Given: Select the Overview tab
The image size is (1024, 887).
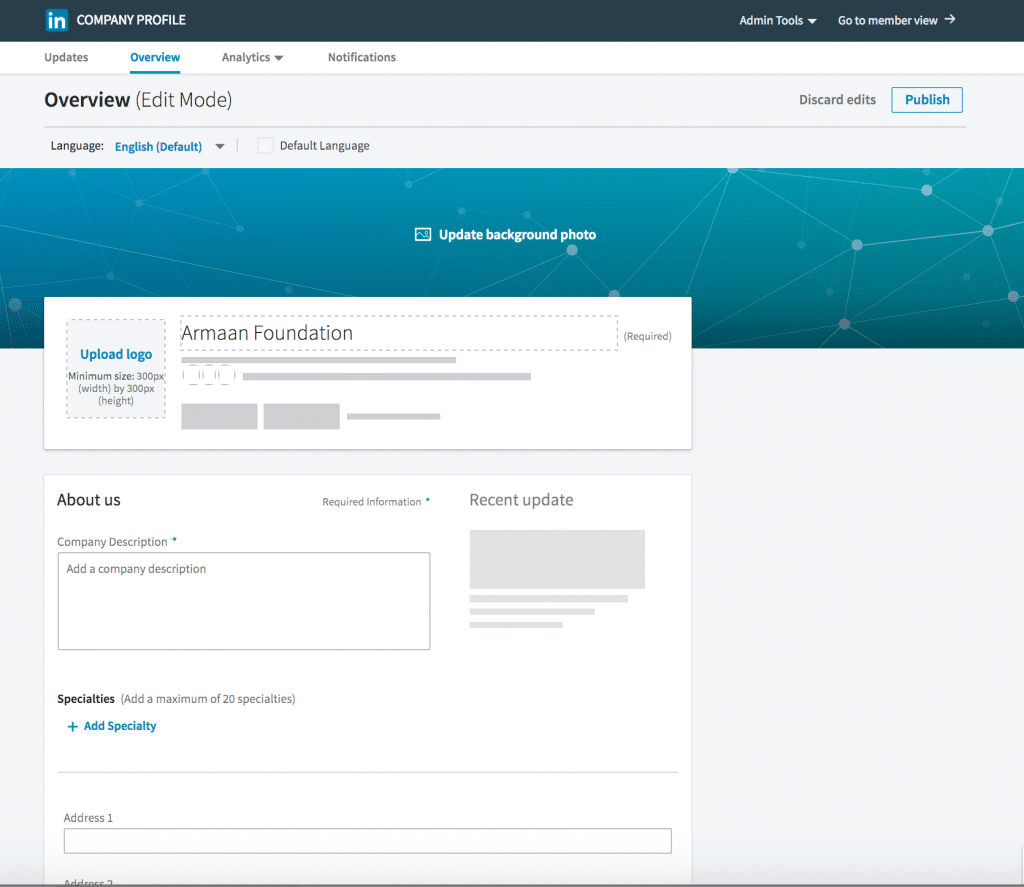Looking at the screenshot, I should point(155,57).
